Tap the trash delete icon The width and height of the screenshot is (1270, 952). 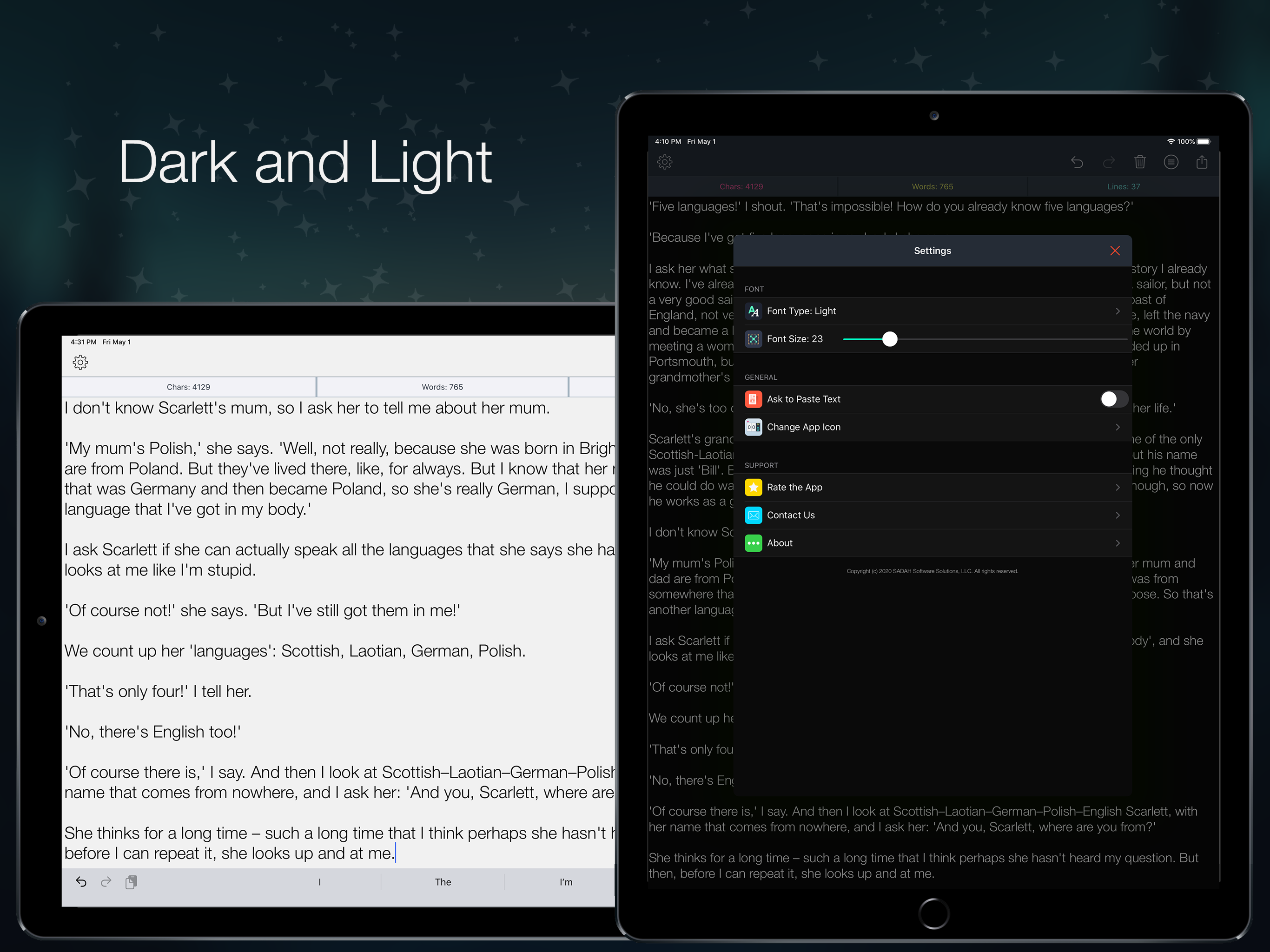click(1140, 162)
